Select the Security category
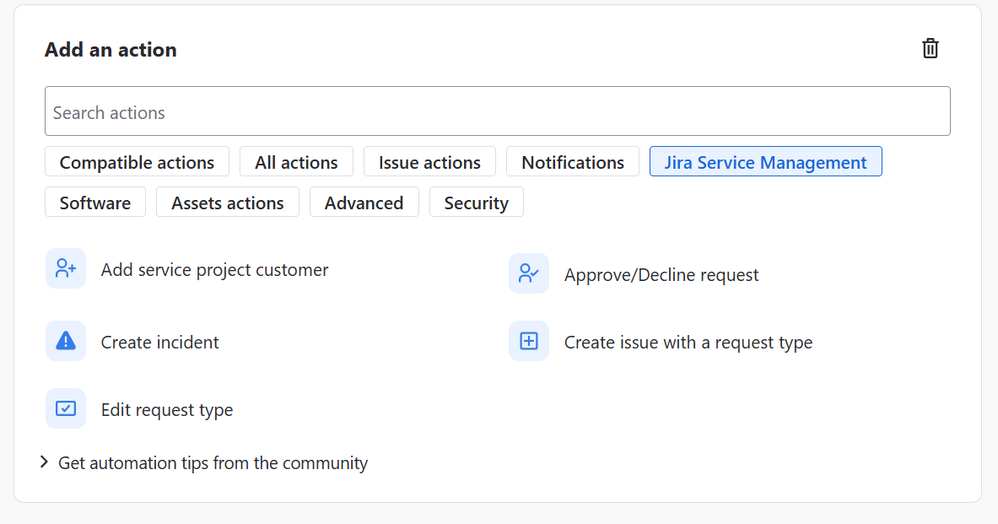 [476, 202]
